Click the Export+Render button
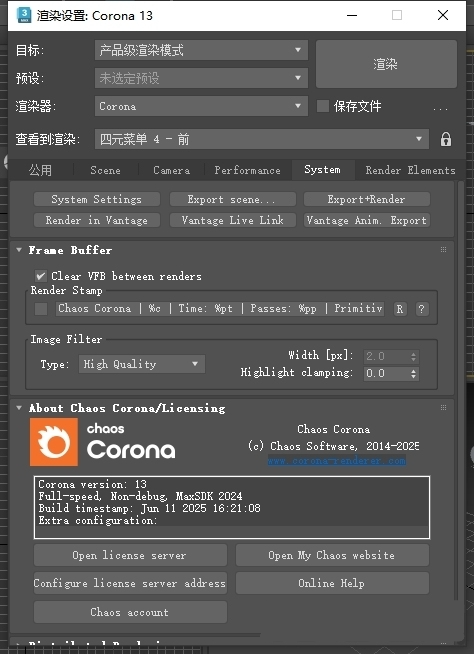The width and height of the screenshot is (474, 654). [367, 199]
